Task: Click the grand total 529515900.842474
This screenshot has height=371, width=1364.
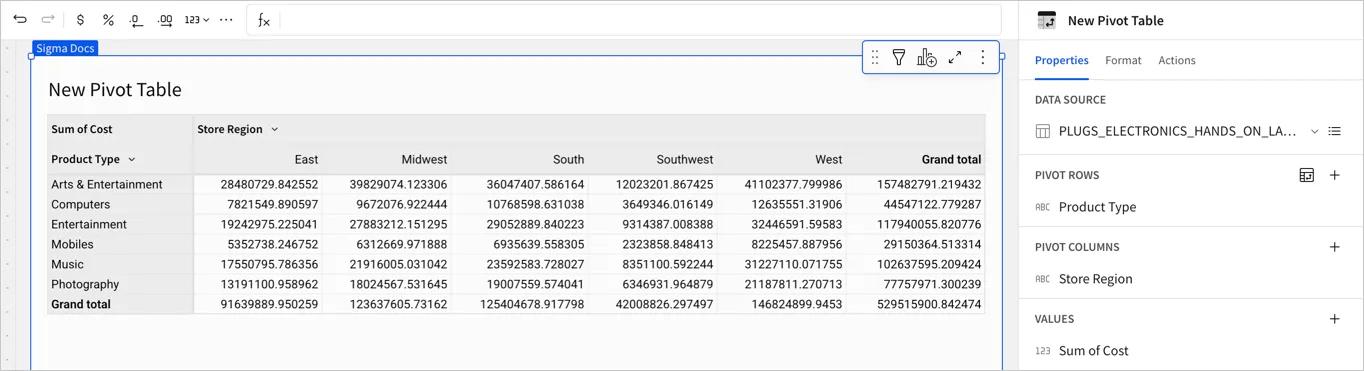Action: click(916, 304)
